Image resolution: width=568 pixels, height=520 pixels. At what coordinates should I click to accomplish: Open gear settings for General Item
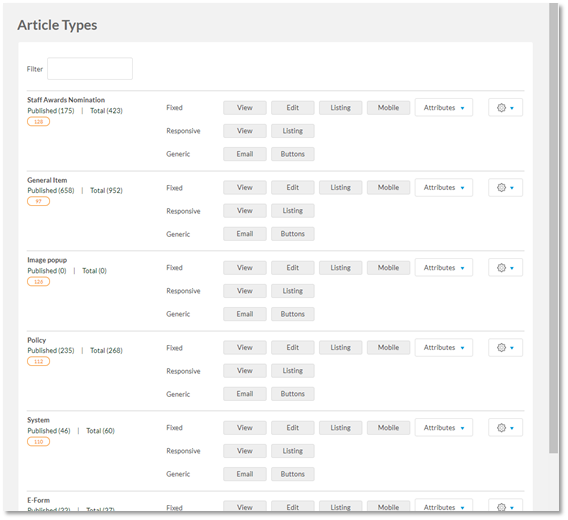coord(505,188)
